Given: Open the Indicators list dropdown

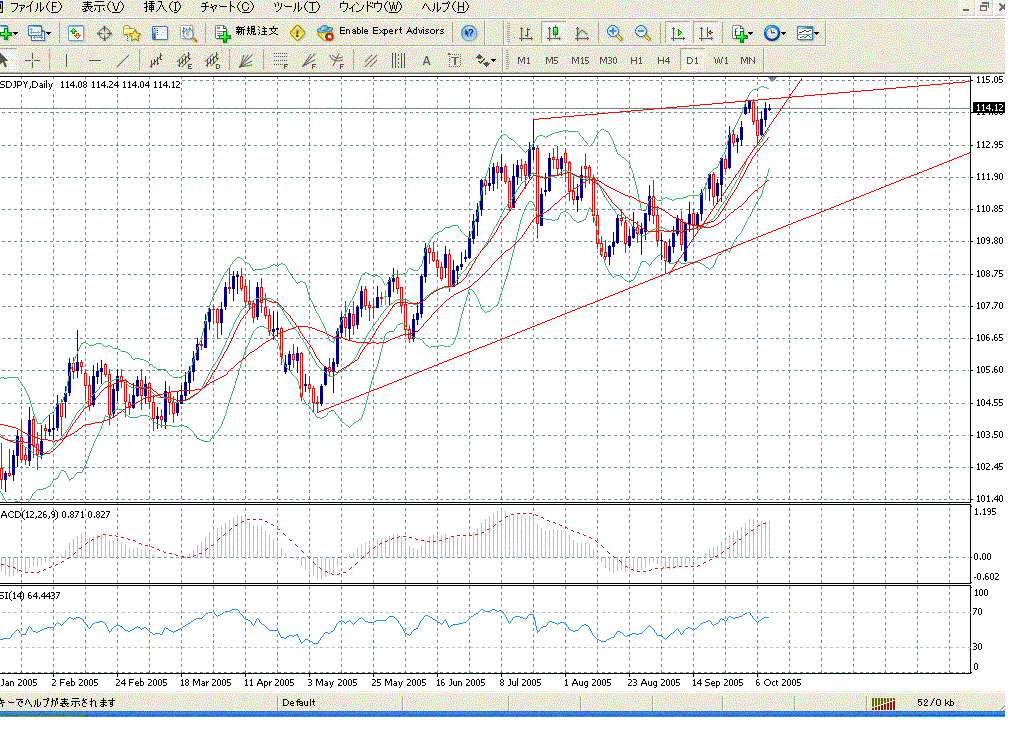Looking at the screenshot, I should 741,33.
